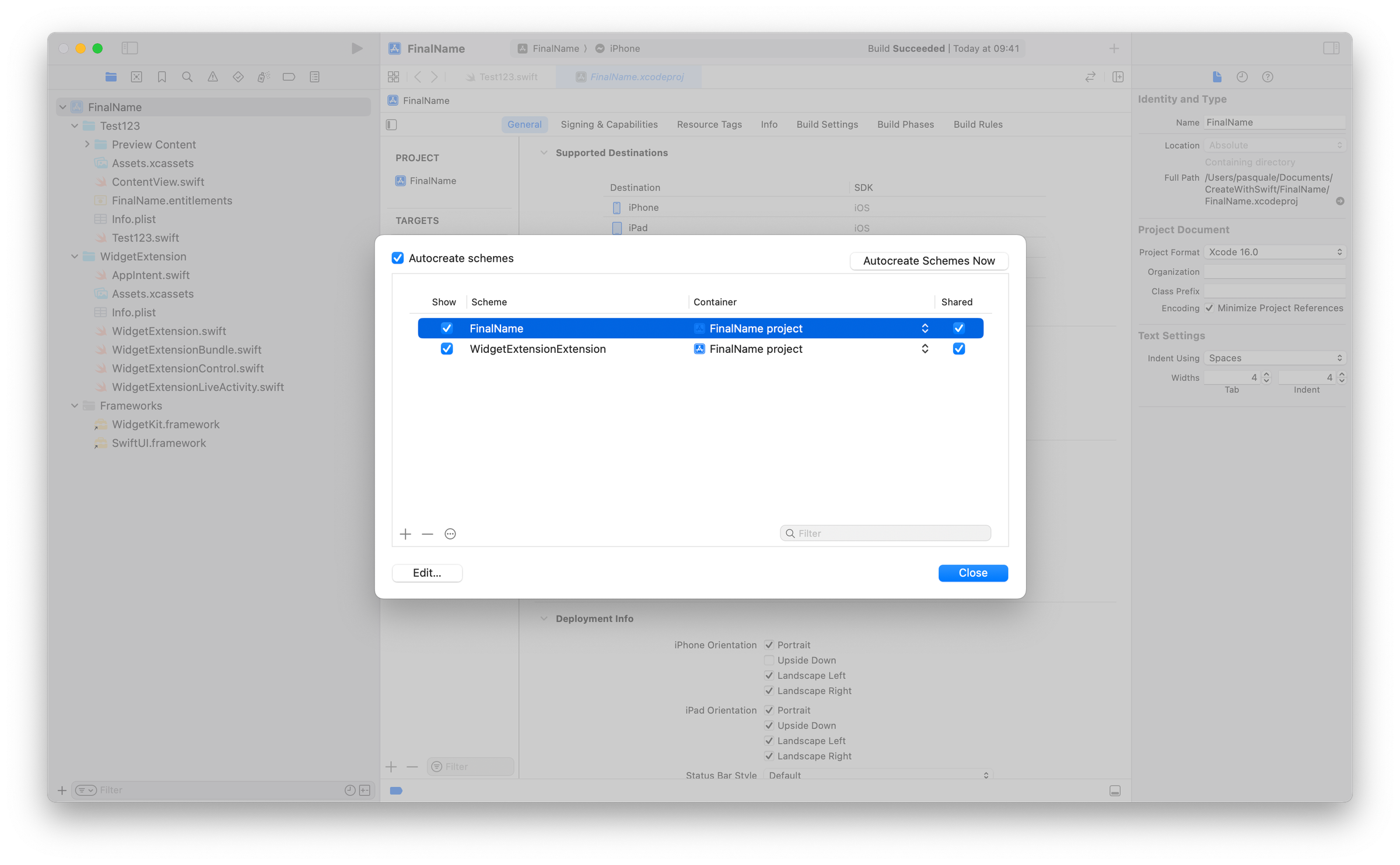This screenshot has height=865, width=1400.
Task: Open the Bookmark navigator
Action: 162,76
